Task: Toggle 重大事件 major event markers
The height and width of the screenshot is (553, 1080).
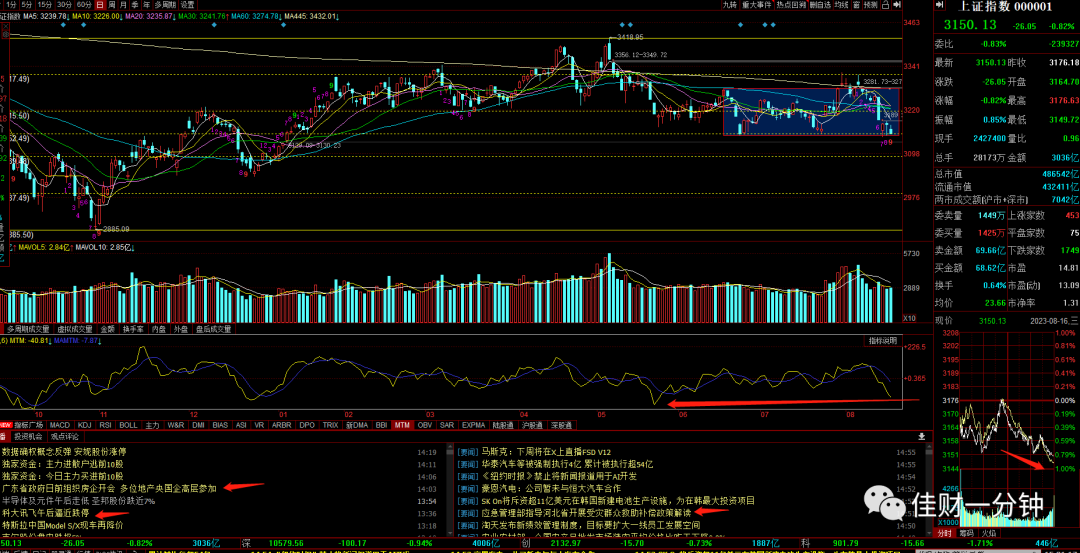Action: coord(757,5)
